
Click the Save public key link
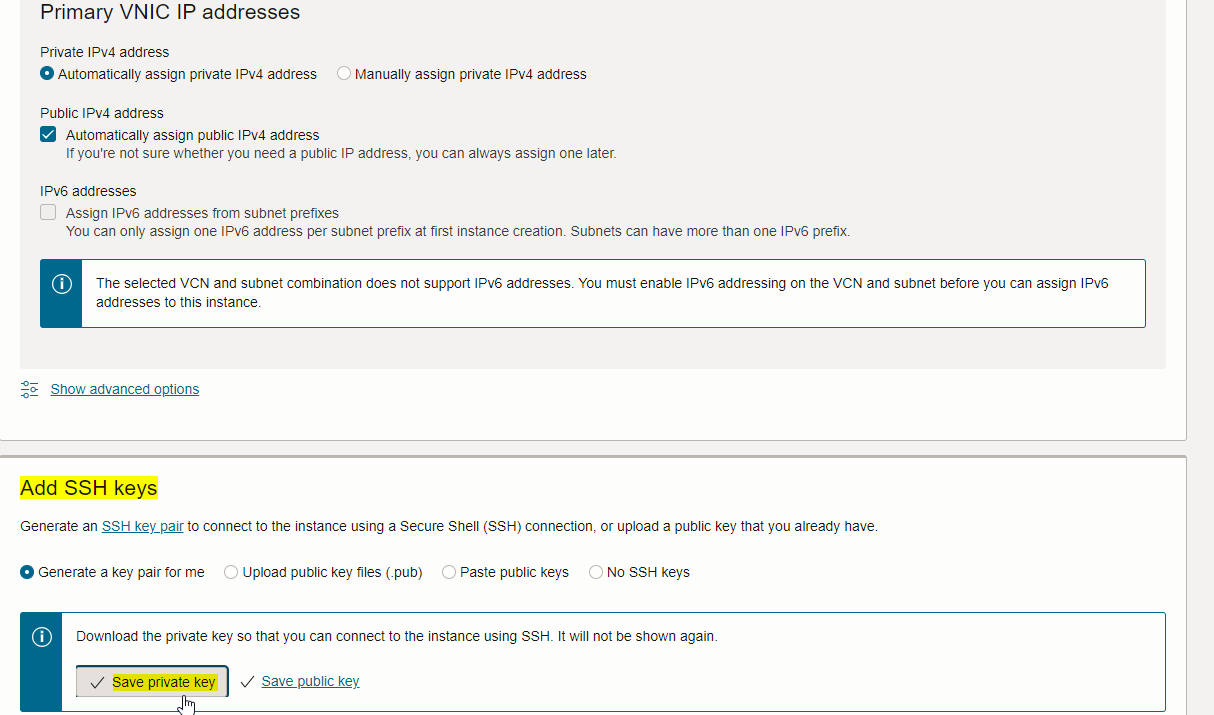coord(310,681)
